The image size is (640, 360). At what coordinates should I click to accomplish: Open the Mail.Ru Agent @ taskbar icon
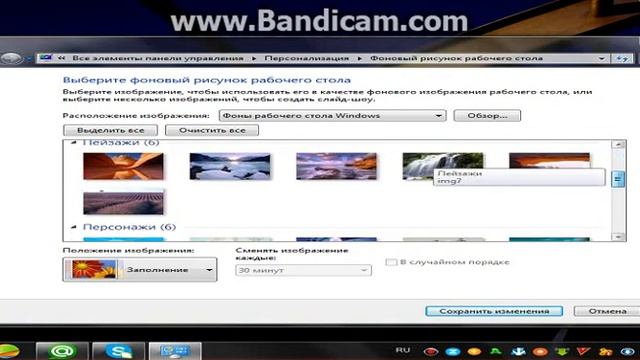tap(62, 351)
